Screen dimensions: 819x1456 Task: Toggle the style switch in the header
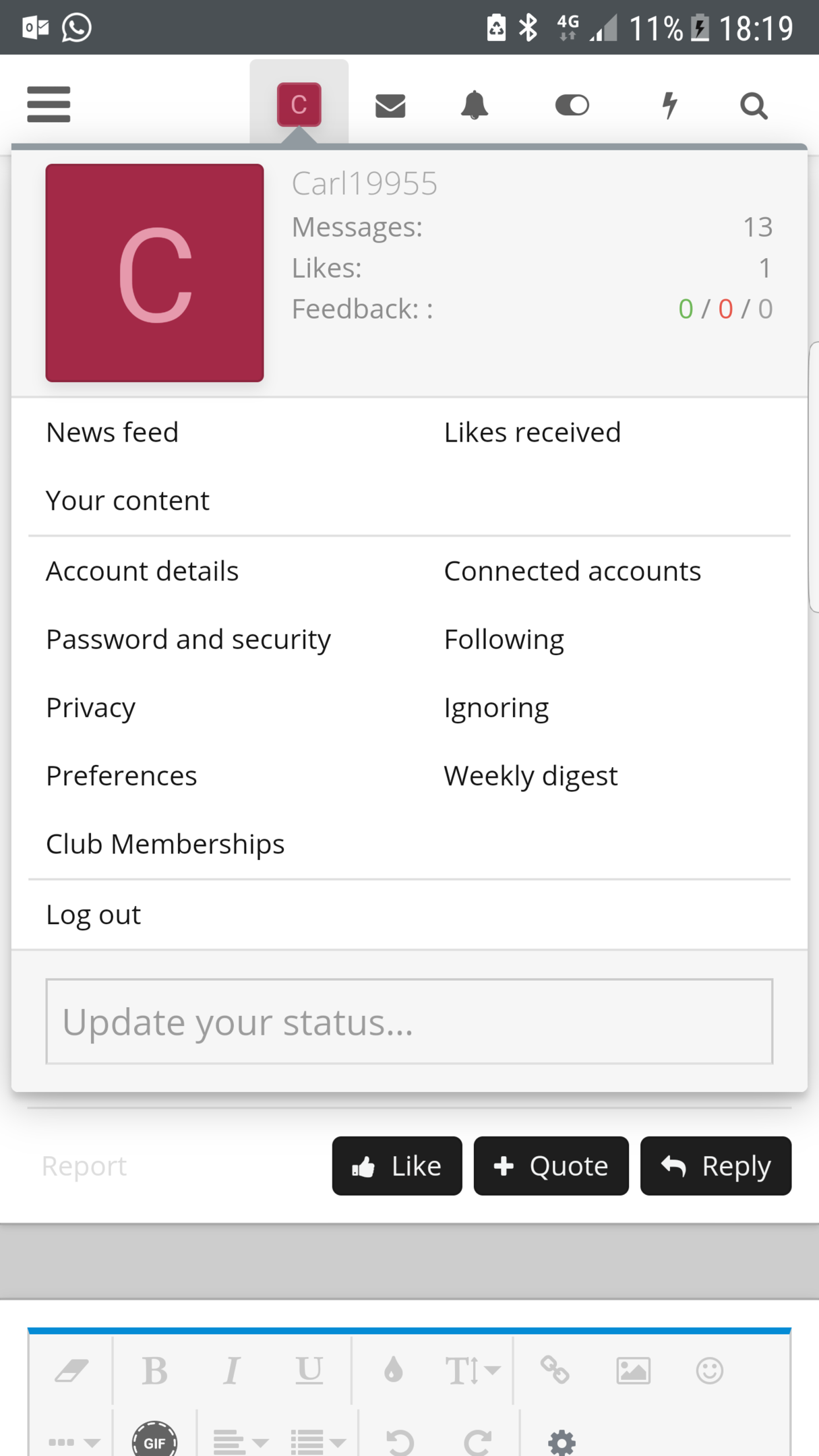[572, 105]
